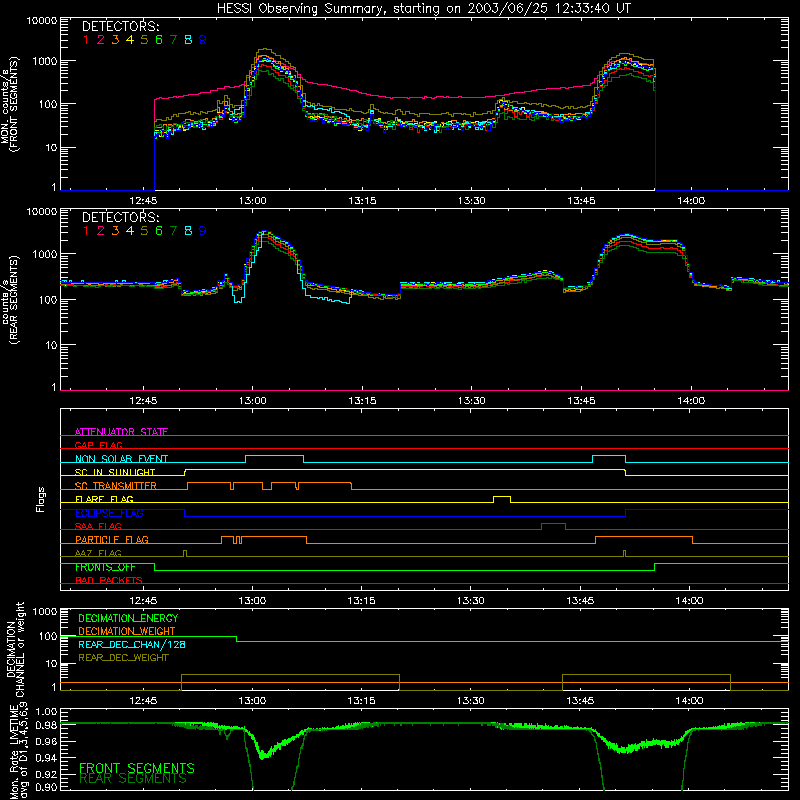Click the SC_TRANSMITTER flag label
Image resolution: width=800 pixels, height=800 pixels.
116,486
